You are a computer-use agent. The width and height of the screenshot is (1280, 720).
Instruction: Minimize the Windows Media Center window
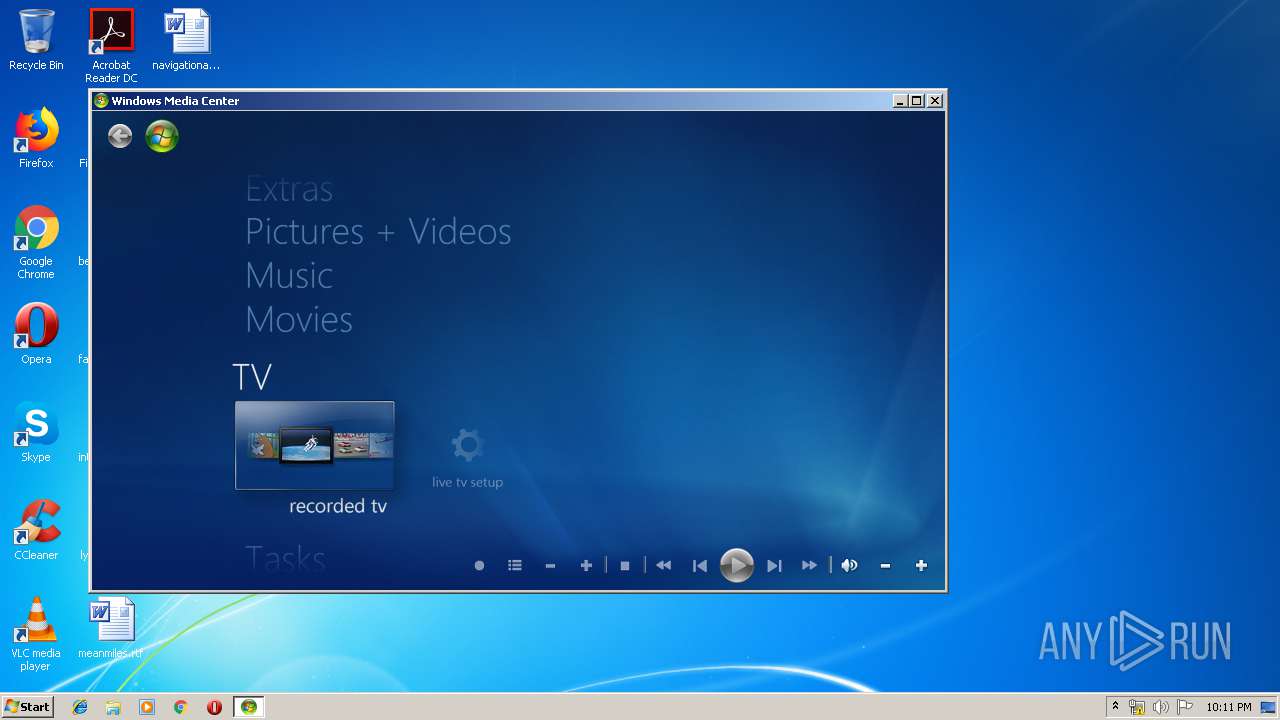pos(899,101)
